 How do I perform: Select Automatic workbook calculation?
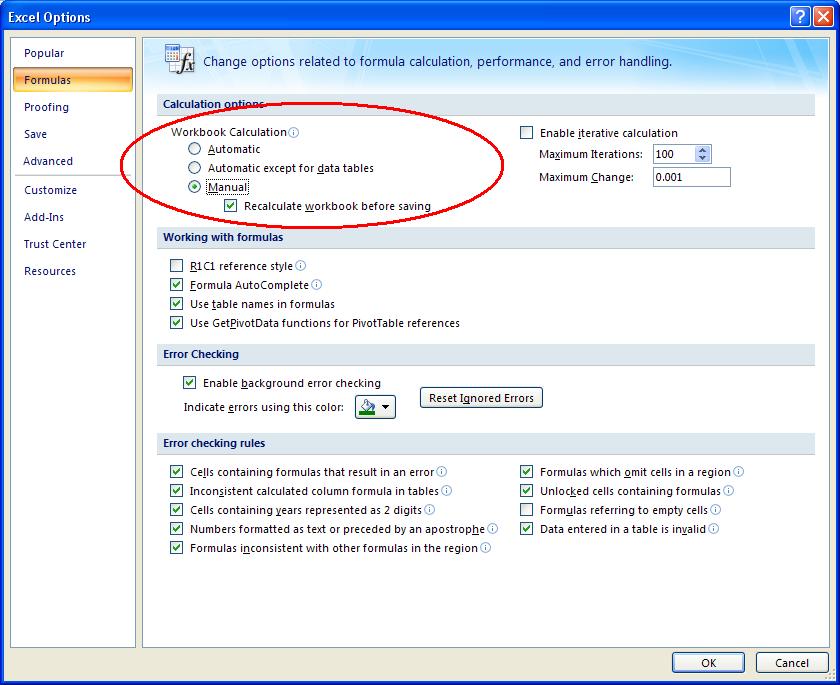pos(194,149)
